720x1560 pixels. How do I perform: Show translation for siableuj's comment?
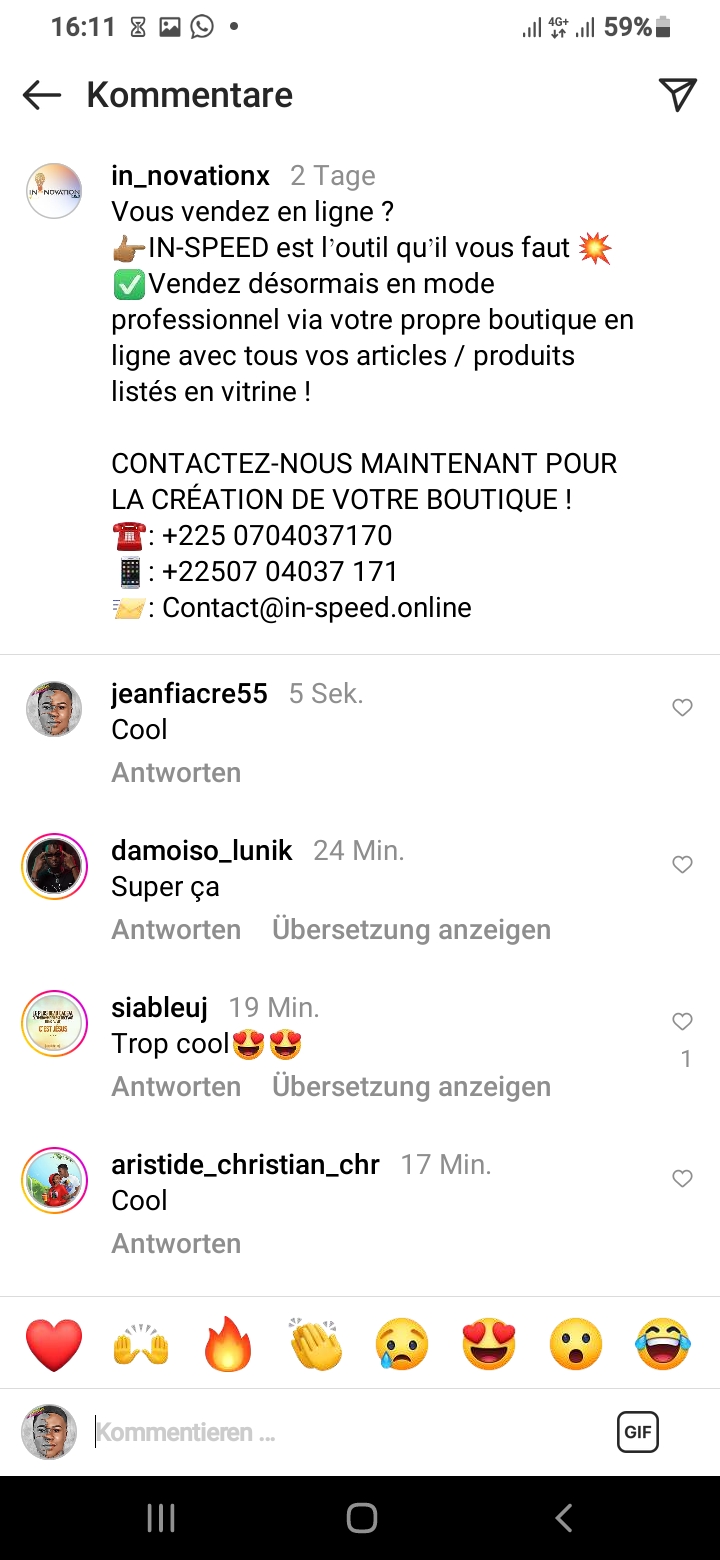411,1087
